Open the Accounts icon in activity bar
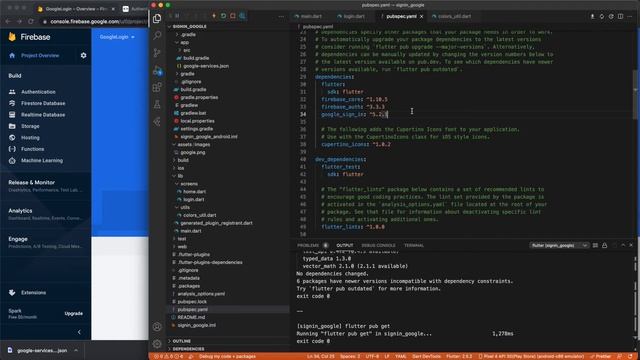640x360 pixels. [x=157, y=327]
